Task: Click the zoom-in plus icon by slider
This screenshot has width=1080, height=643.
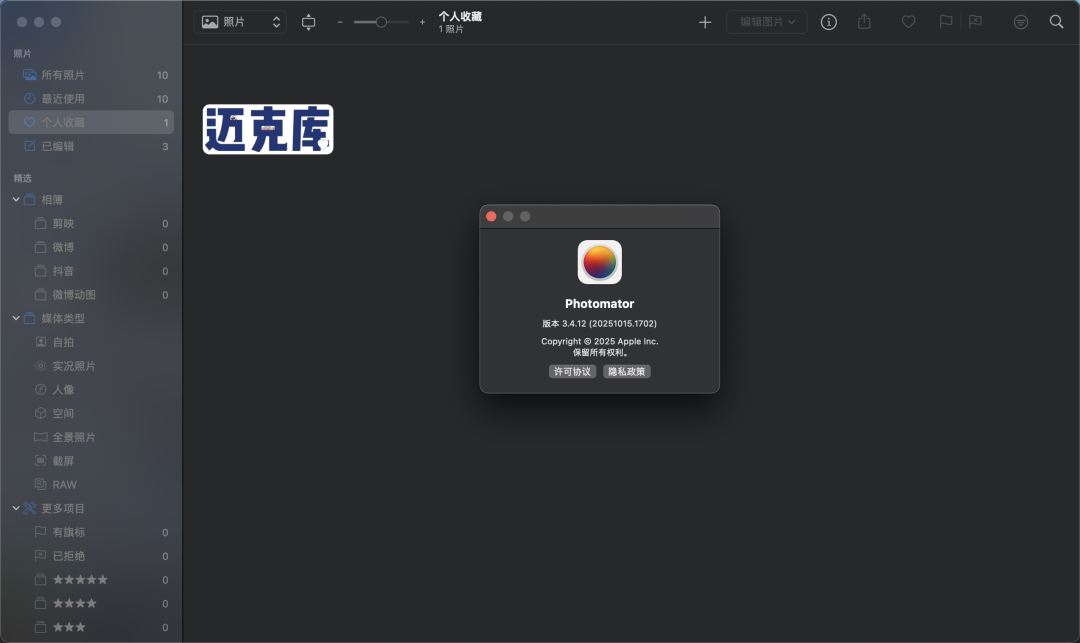Action: (x=422, y=22)
